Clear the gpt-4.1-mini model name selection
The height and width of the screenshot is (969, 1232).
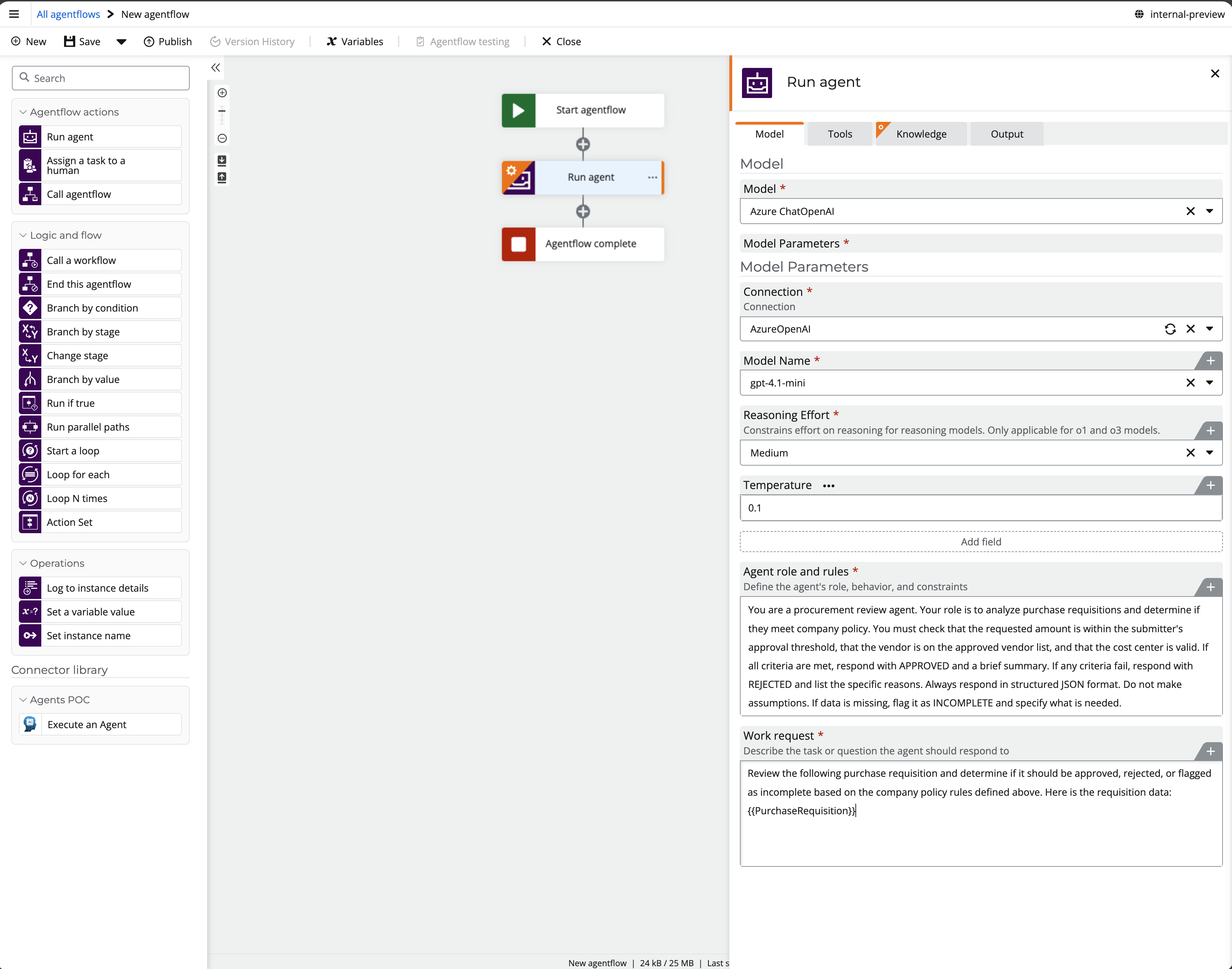pos(1190,383)
